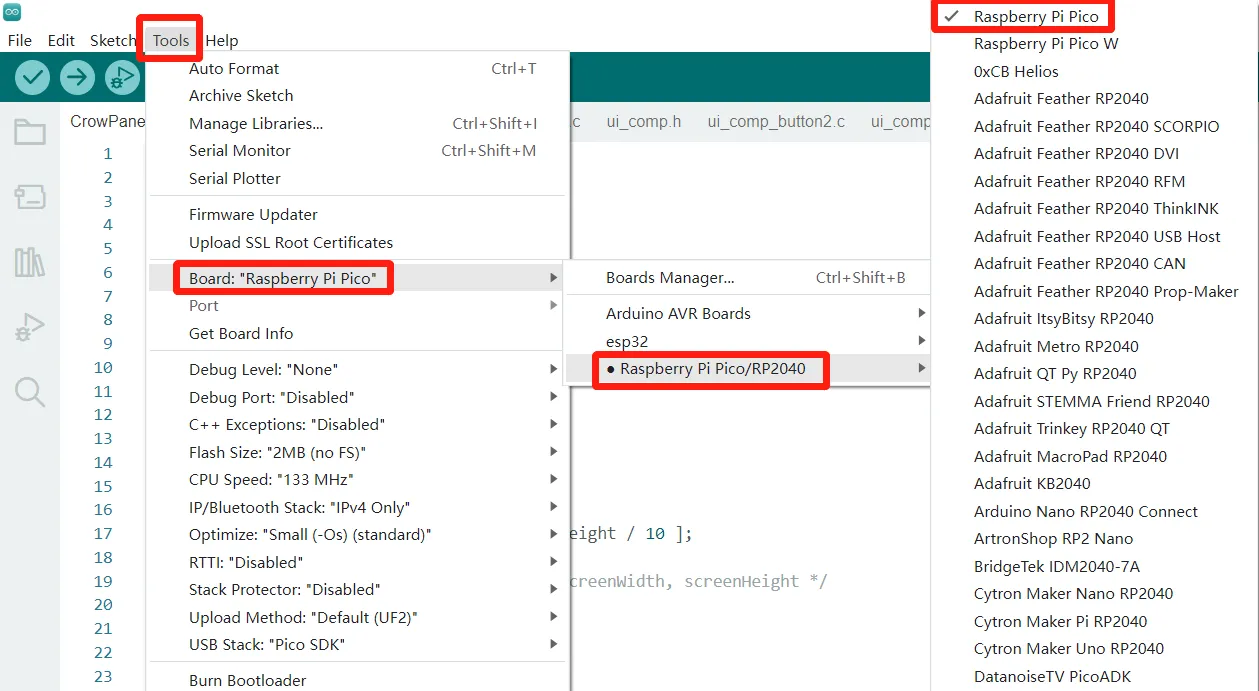Click Serial Monitor in Tools menu

pos(240,151)
